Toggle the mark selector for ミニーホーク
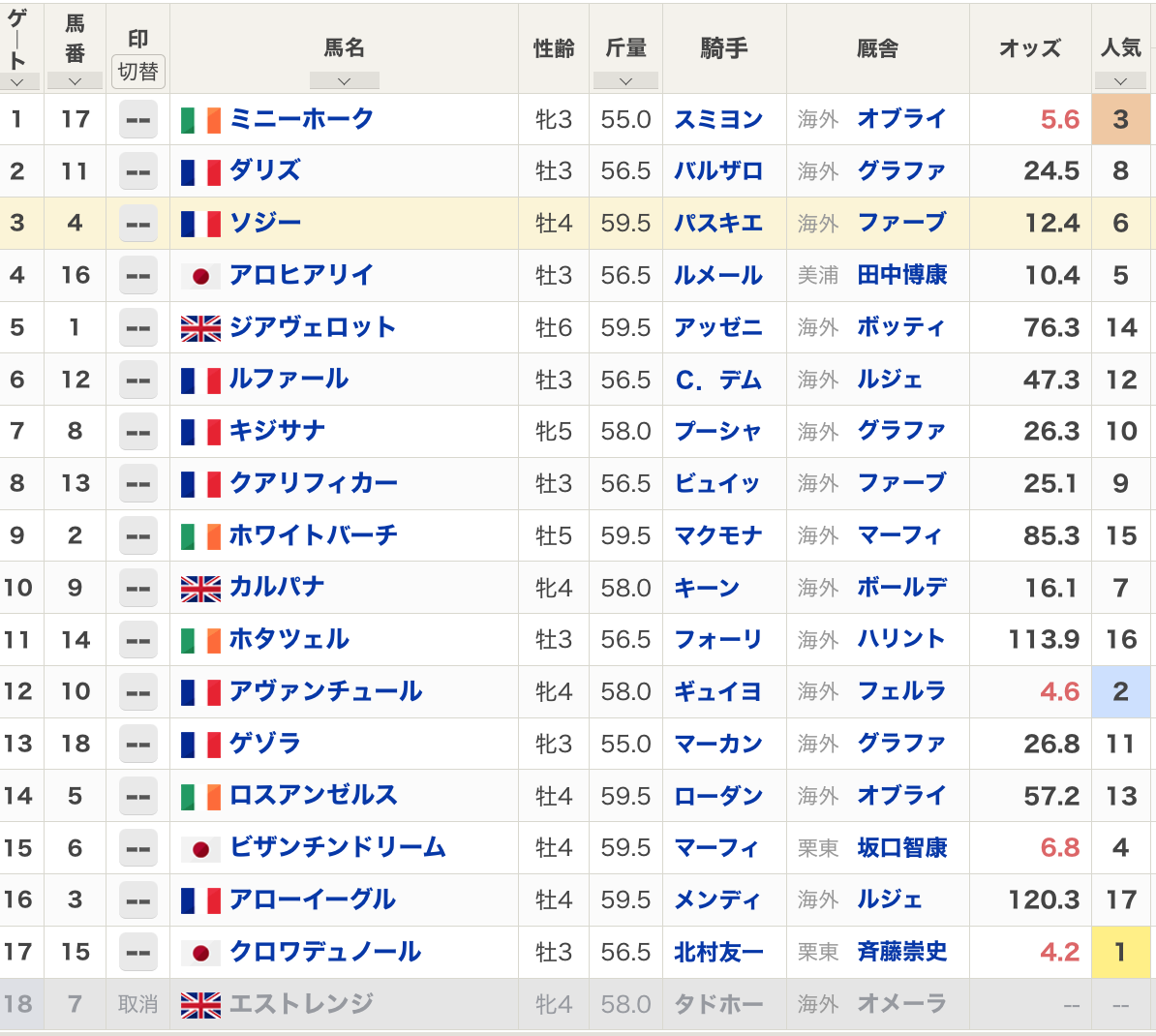The width and height of the screenshot is (1156, 1036). point(138,121)
